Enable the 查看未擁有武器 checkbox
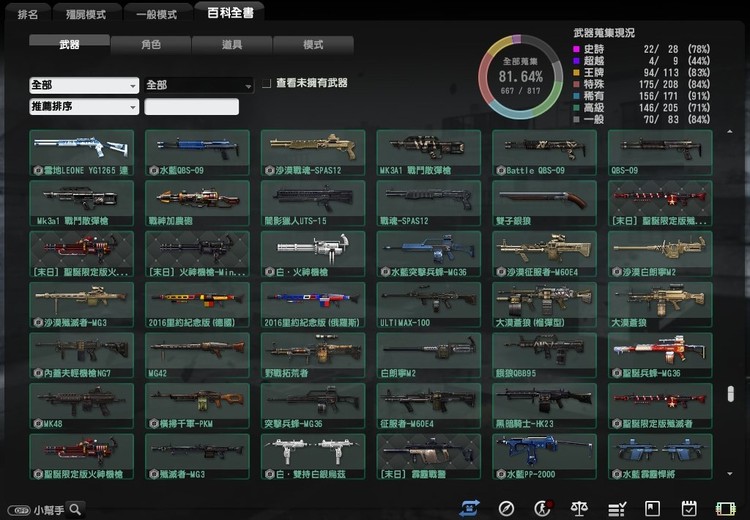The width and height of the screenshot is (750, 520). point(266,83)
